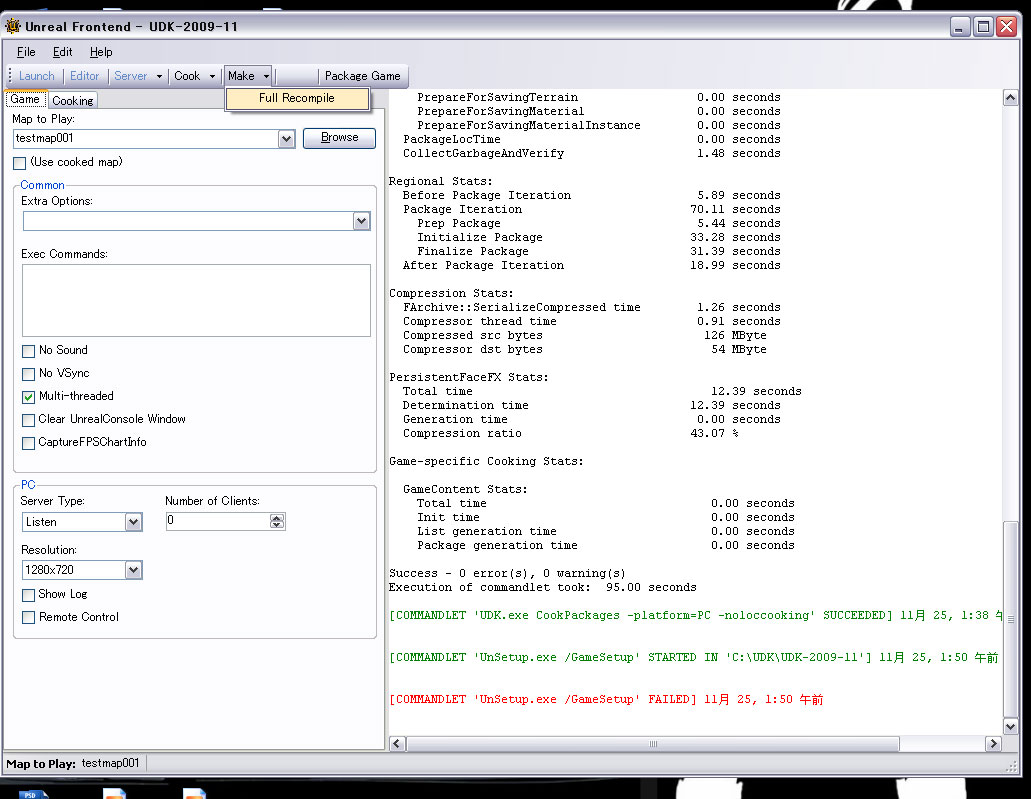1031x799 pixels.
Task: Switch to the Game tab
Action: [25, 99]
